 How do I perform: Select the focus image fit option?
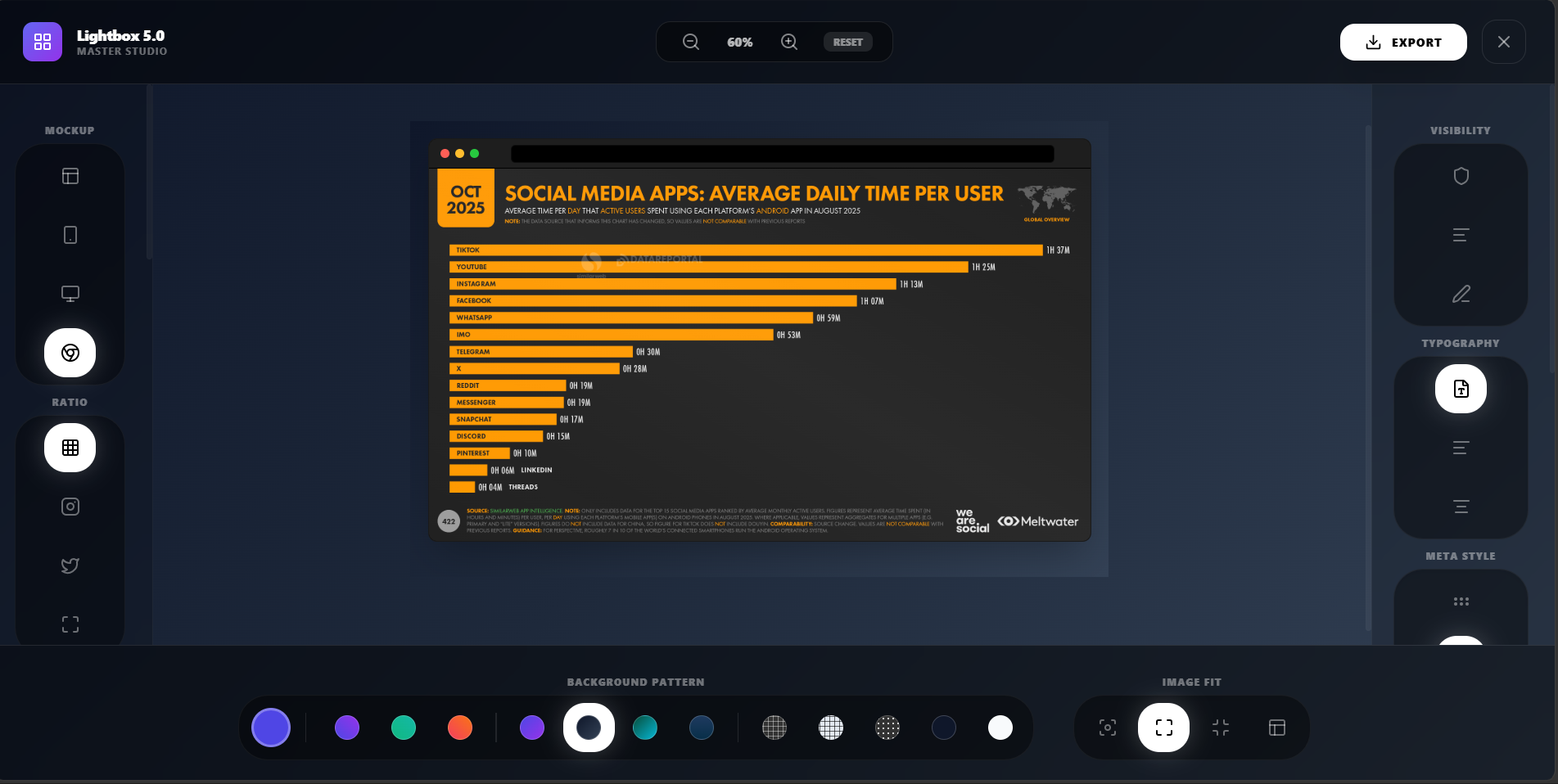(1108, 728)
